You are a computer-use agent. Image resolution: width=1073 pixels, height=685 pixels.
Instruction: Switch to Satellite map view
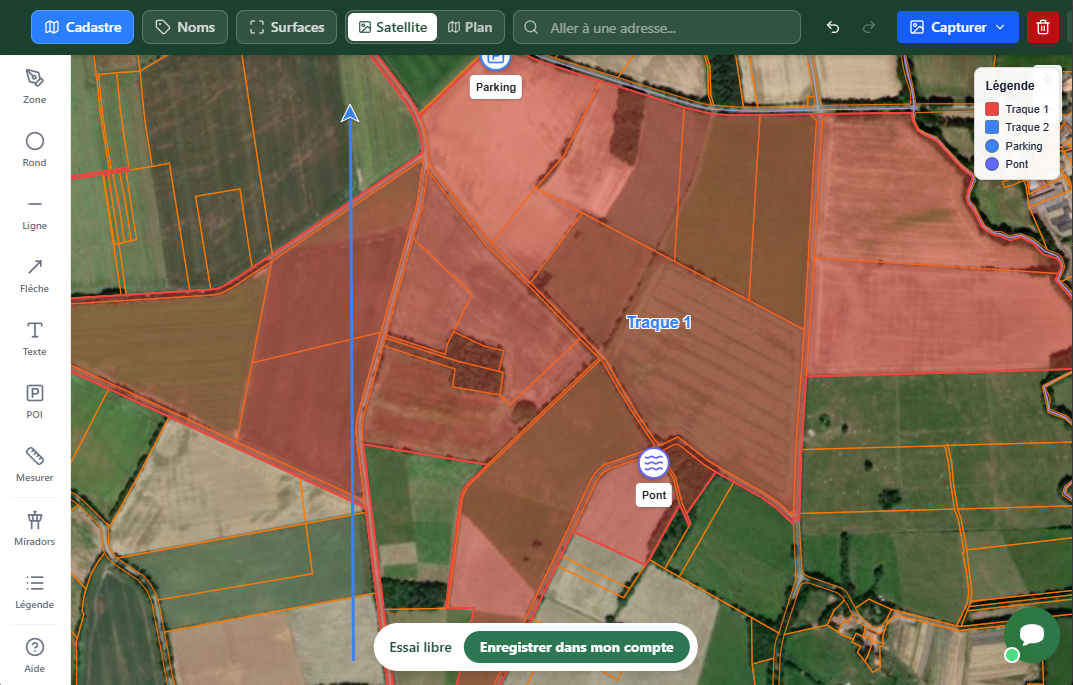(393, 27)
